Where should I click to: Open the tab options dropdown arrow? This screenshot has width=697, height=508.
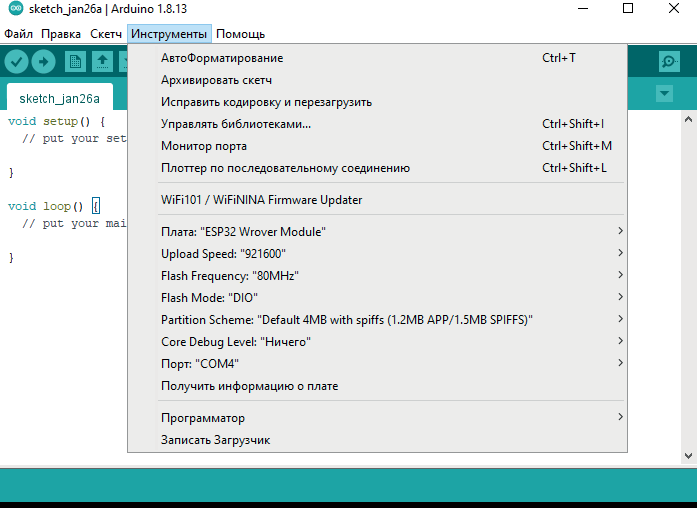pos(664,94)
